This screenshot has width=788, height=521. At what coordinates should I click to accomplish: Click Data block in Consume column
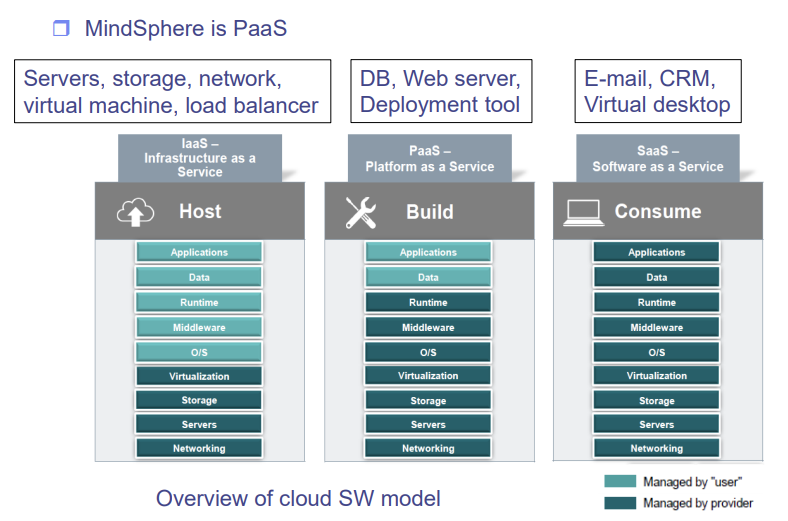[x=656, y=277]
